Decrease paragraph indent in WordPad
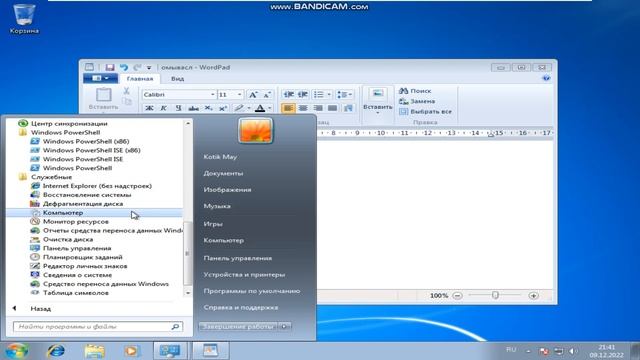 pyautogui.click(x=289, y=95)
